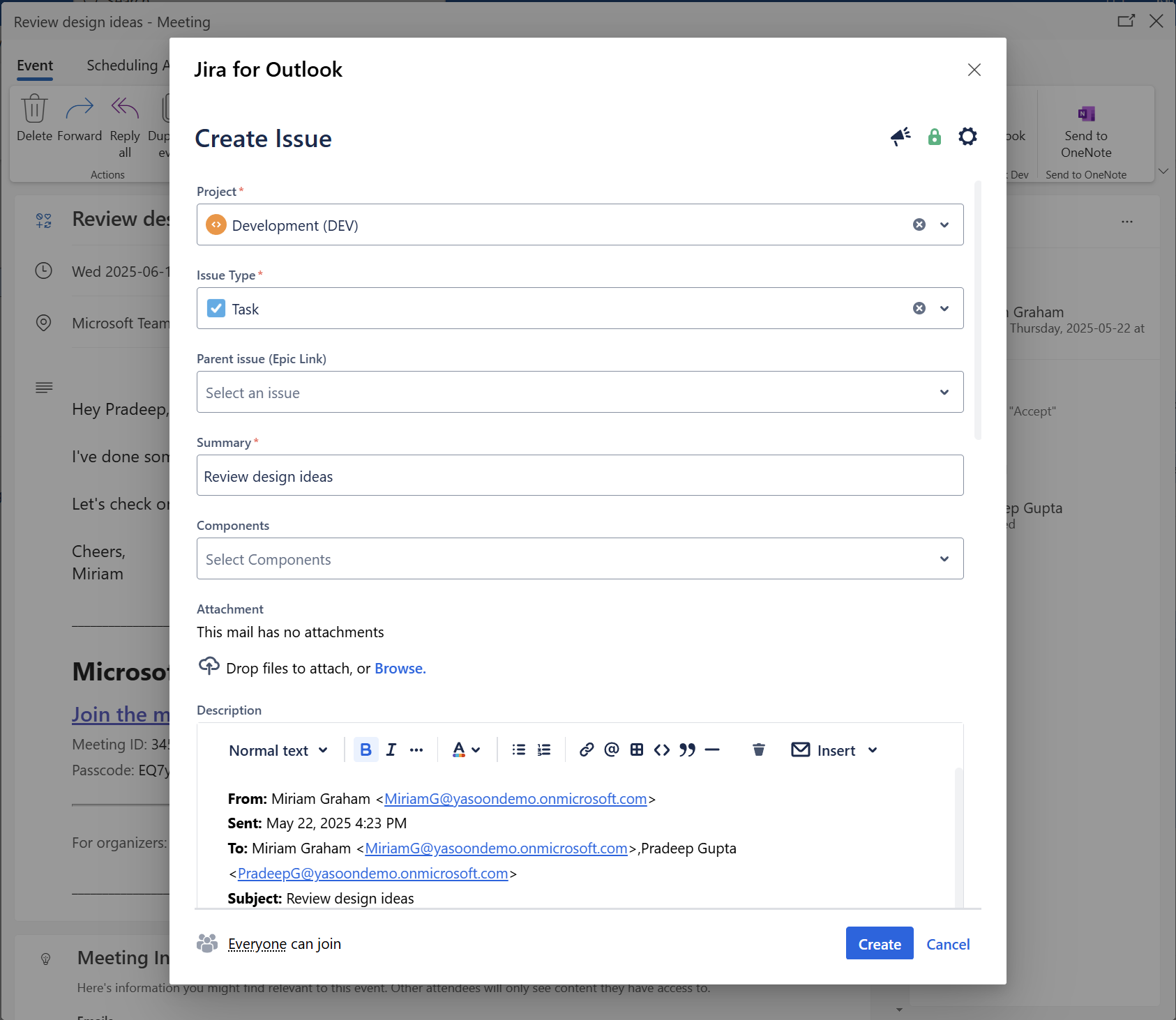1176x1020 pixels.
Task: Toggle bullet list formatting
Action: coord(519,749)
